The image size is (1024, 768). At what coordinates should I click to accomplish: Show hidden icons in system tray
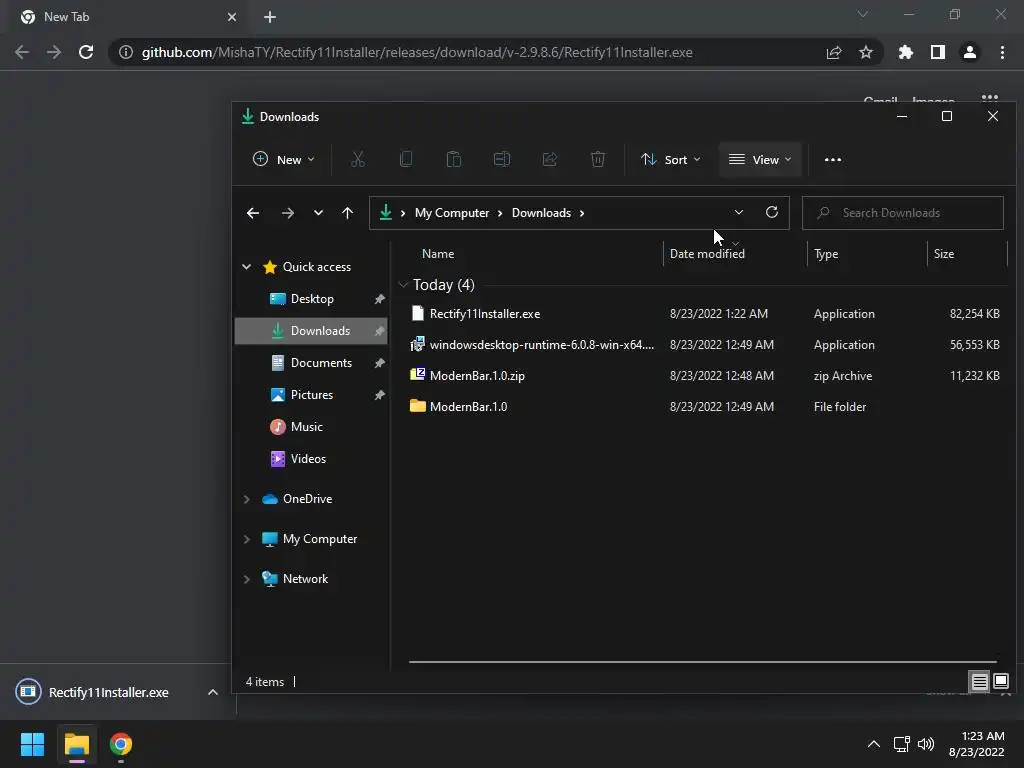(873, 744)
